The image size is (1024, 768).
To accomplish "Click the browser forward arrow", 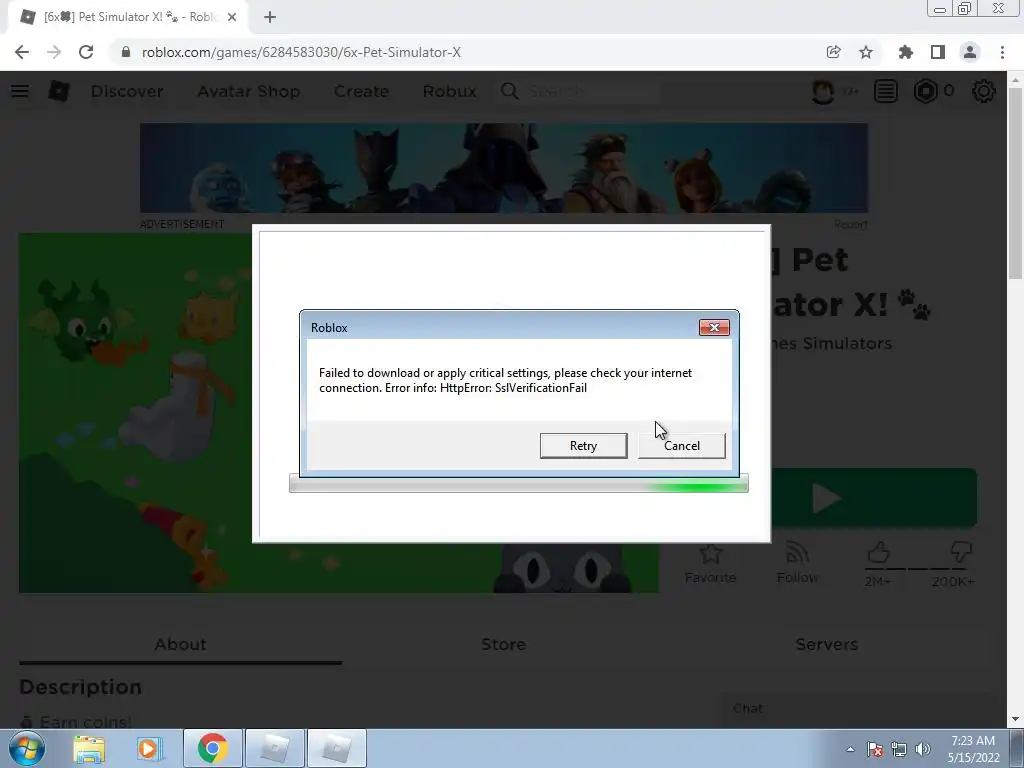I will point(54,52).
